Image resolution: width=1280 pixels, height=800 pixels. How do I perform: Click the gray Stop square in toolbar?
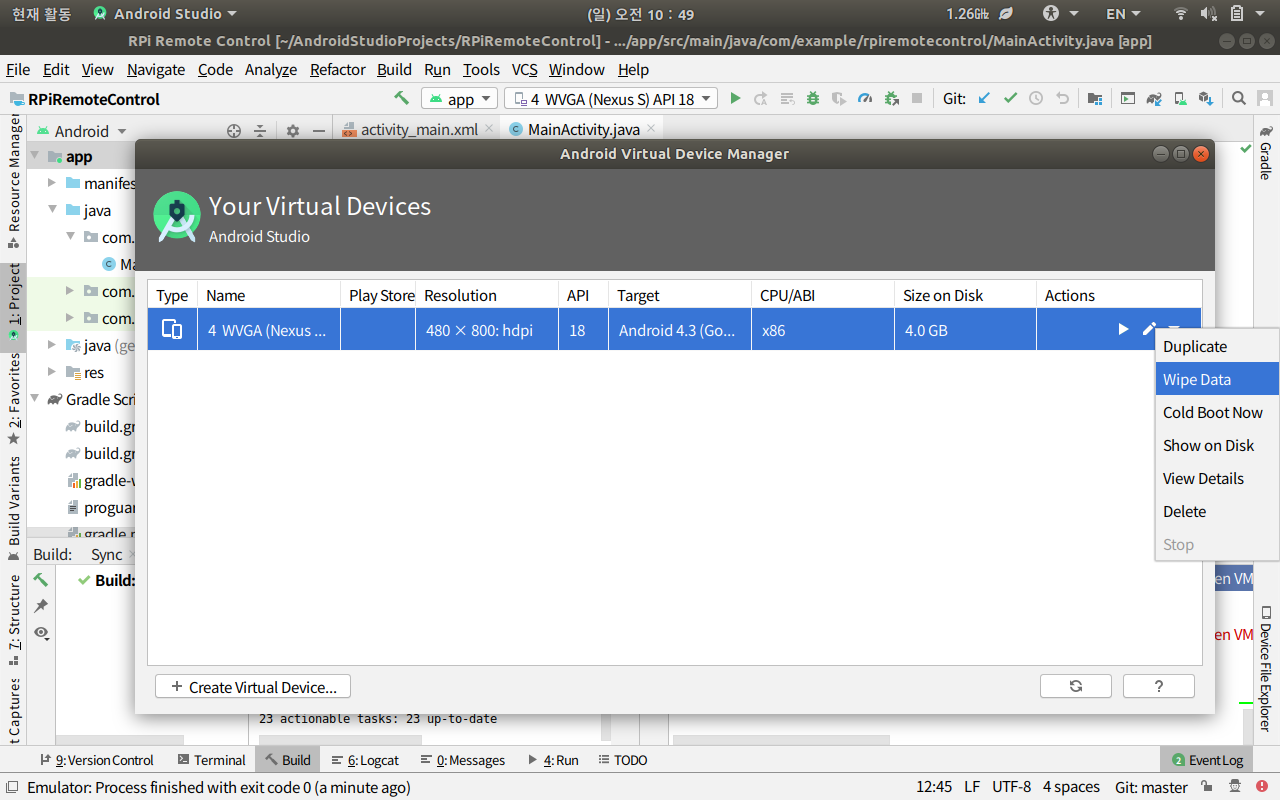pos(917,98)
